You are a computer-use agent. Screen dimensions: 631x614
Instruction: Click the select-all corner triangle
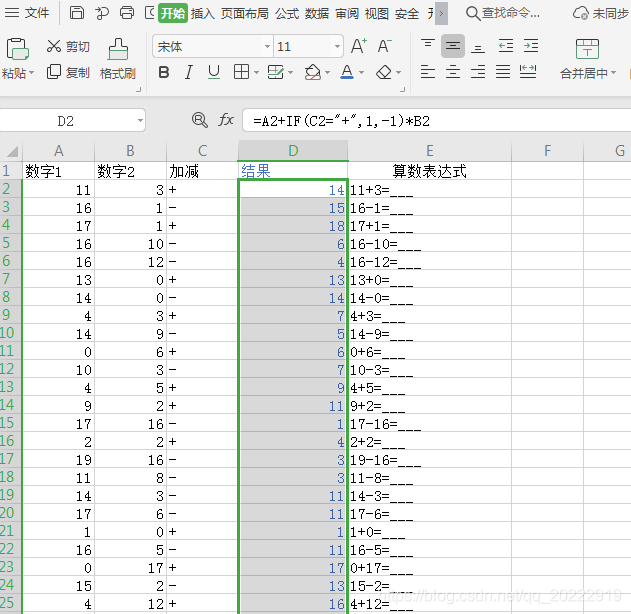(x=12, y=151)
